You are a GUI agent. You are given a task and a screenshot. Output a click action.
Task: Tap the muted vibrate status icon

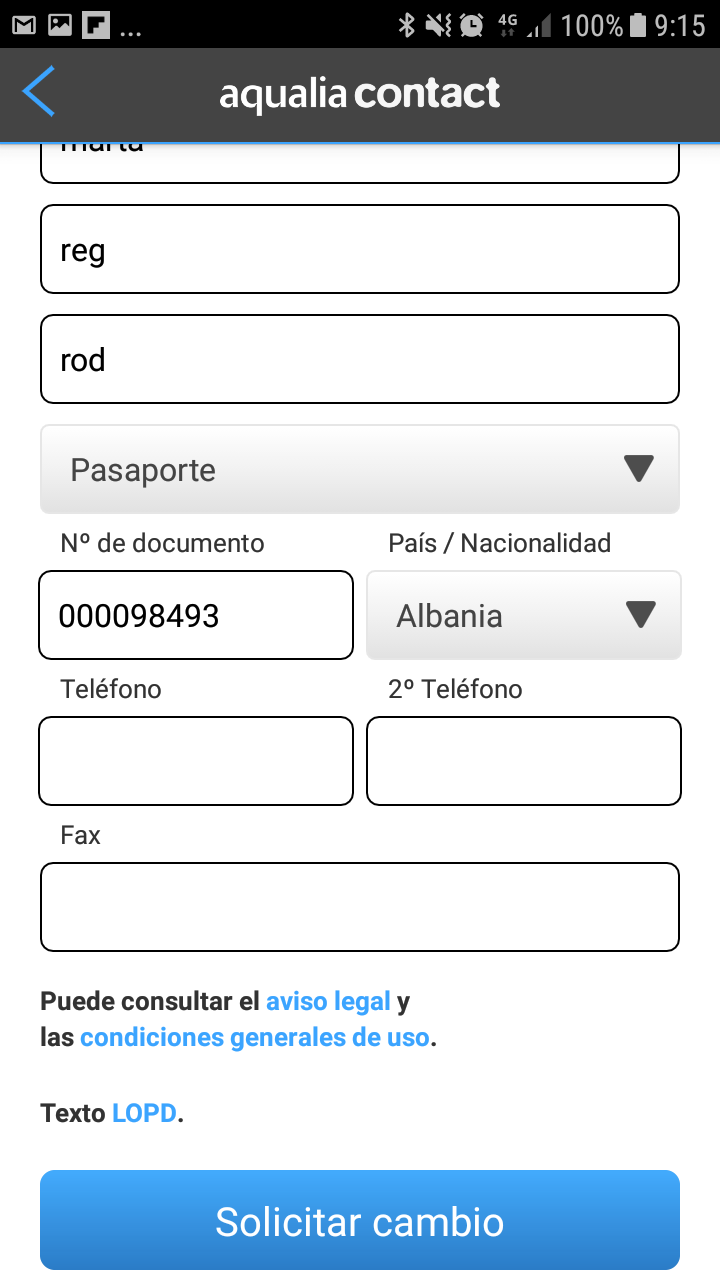[x=438, y=24]
